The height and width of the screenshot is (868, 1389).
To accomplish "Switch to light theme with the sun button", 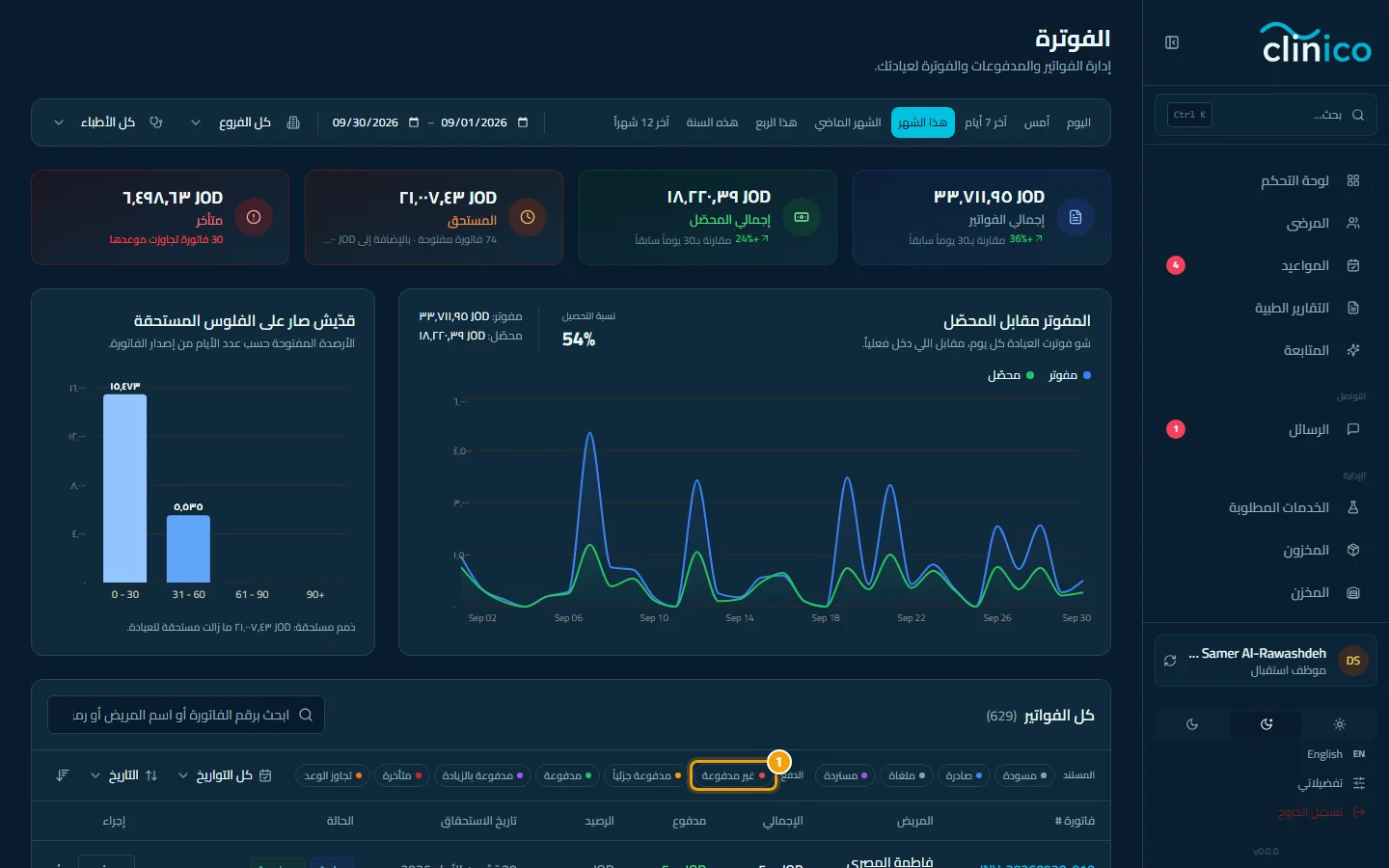I will click(1339, 723).
